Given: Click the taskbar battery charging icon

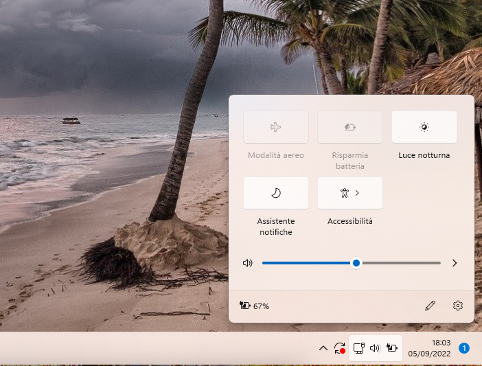Looking at the screenshot, I should click(x=392, y=348).
